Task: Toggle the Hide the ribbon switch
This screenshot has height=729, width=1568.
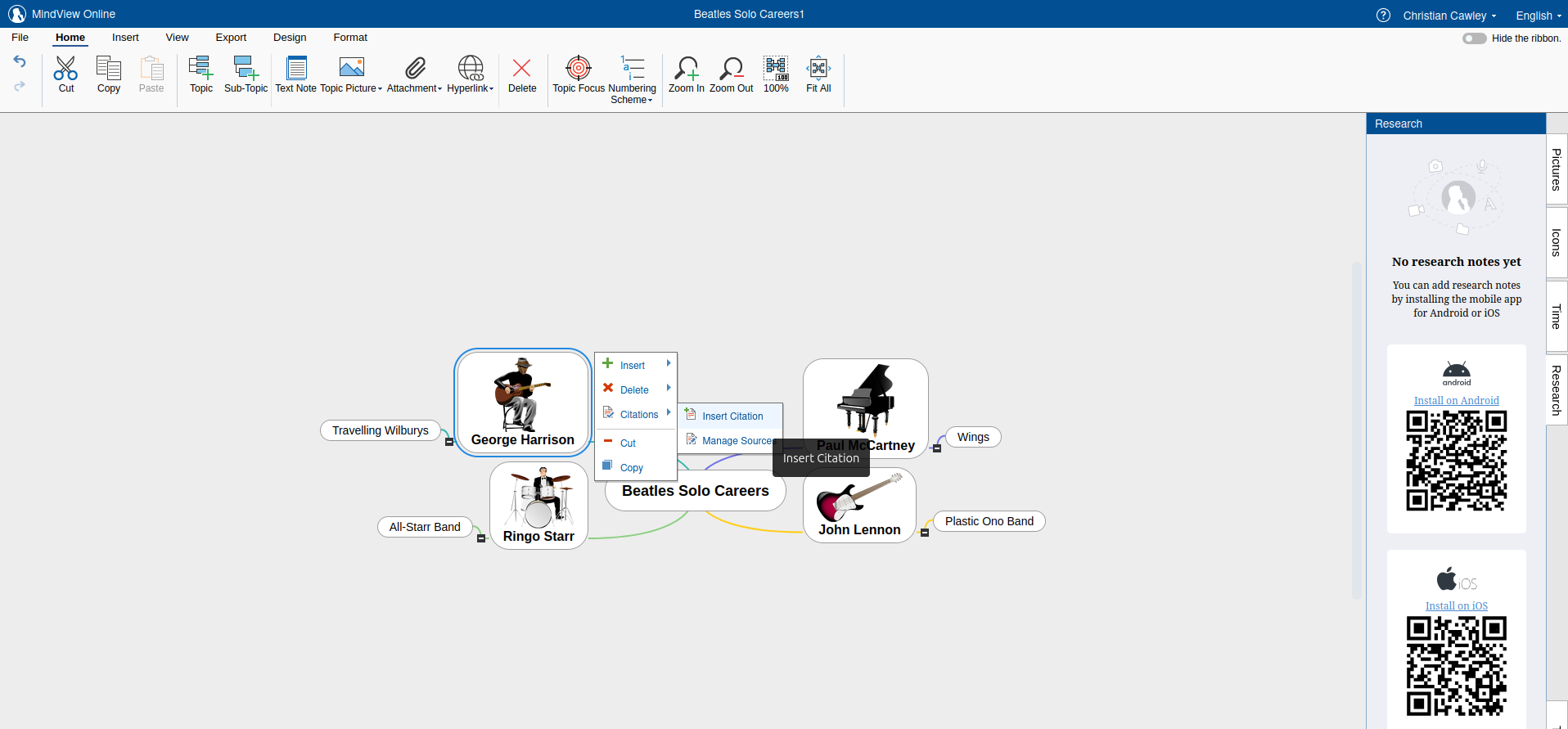Action: [x=1474, y=38]
